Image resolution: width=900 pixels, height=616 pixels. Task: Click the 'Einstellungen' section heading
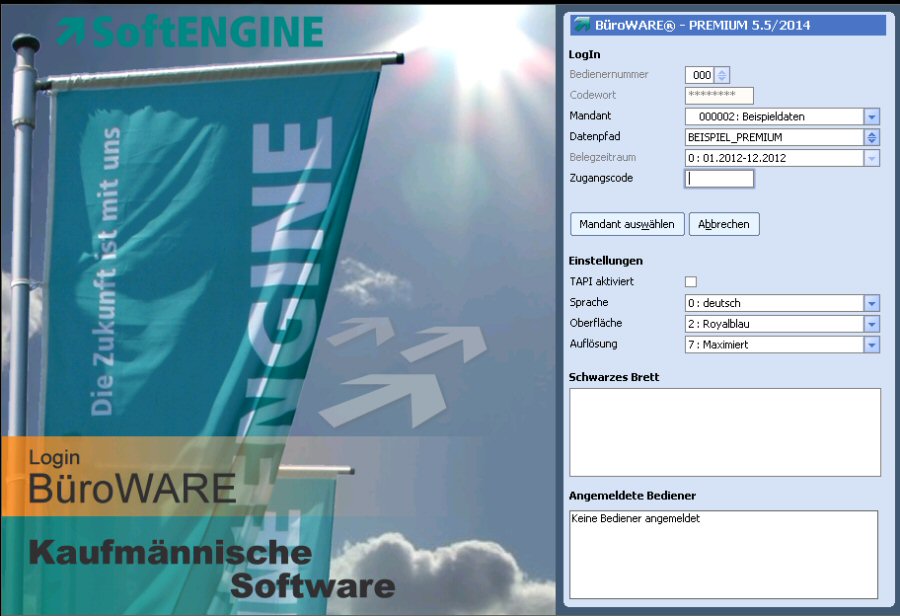(606, 261)
